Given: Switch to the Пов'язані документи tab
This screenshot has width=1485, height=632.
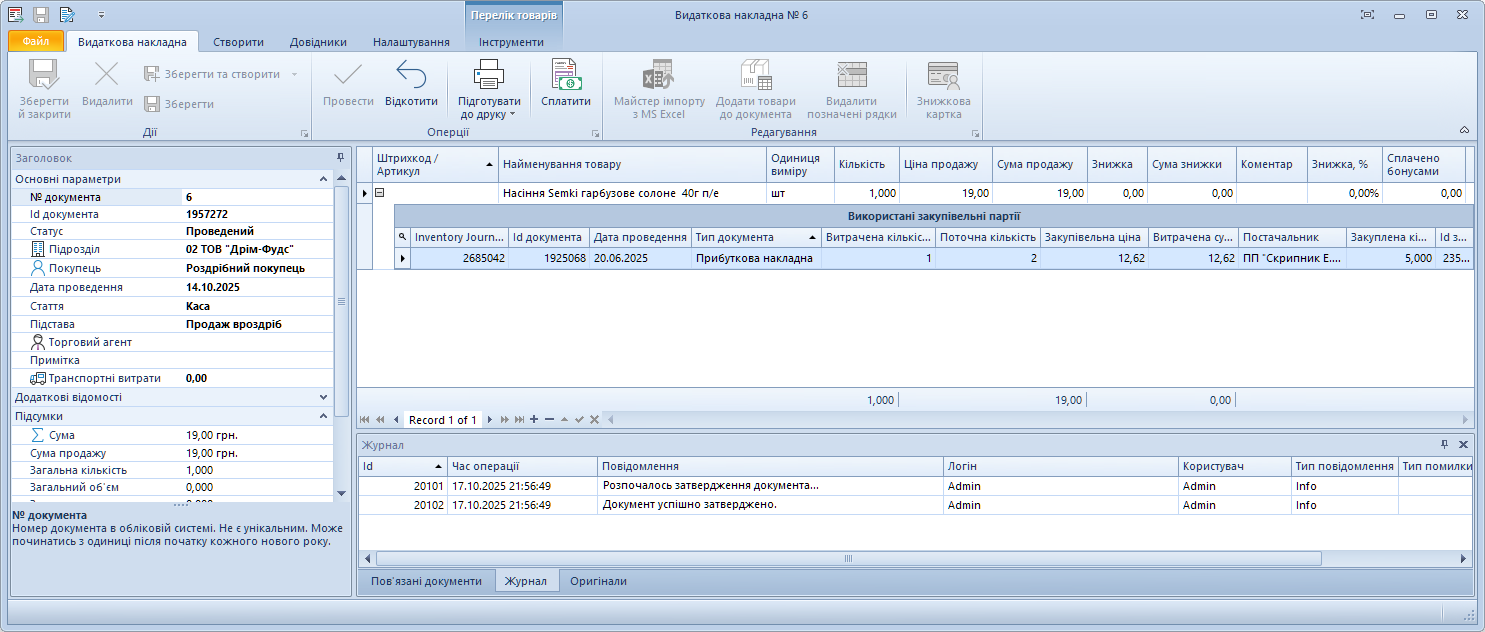Looking at the screenshot, I should 426,581.
